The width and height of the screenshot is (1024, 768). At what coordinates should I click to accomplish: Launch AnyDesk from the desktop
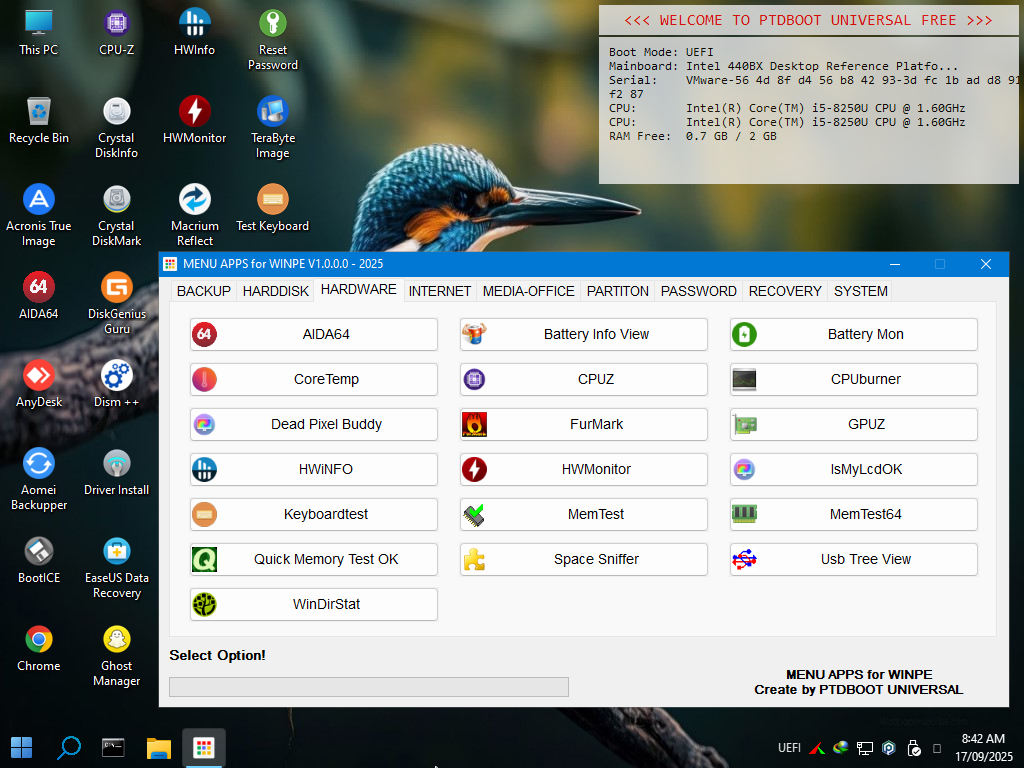pyautogui.click(x=39, y=376)
